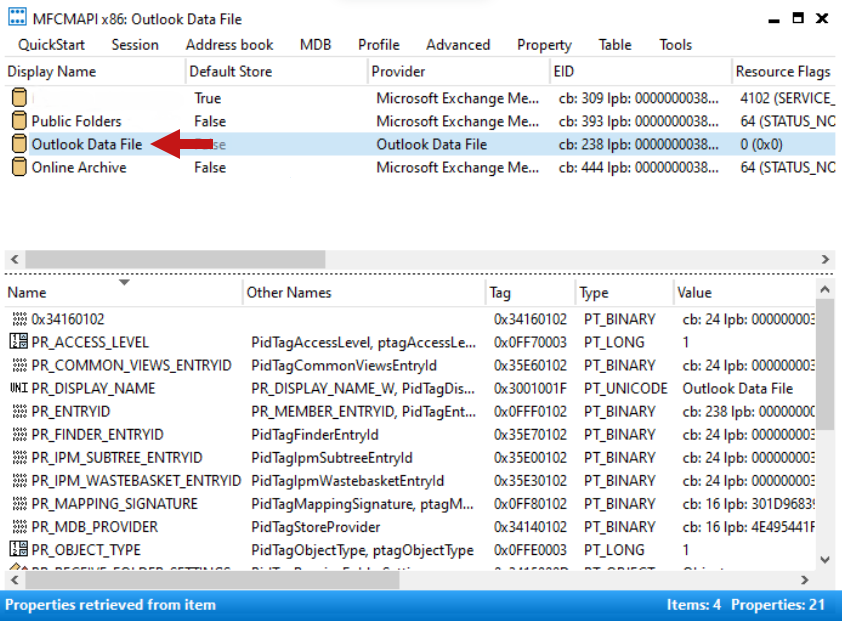The image size is (842, 621).
Task: Click the property list vertical scrollbar thumb
Action: coord(825,366)
